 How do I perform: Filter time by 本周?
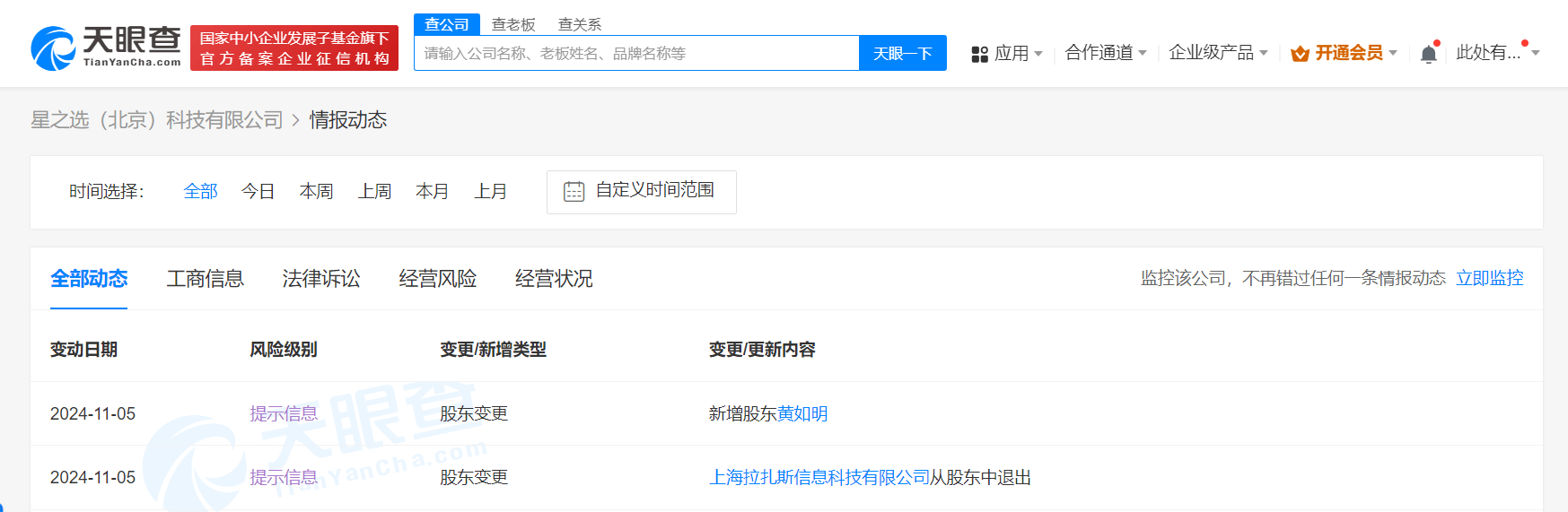click(317, 191)
